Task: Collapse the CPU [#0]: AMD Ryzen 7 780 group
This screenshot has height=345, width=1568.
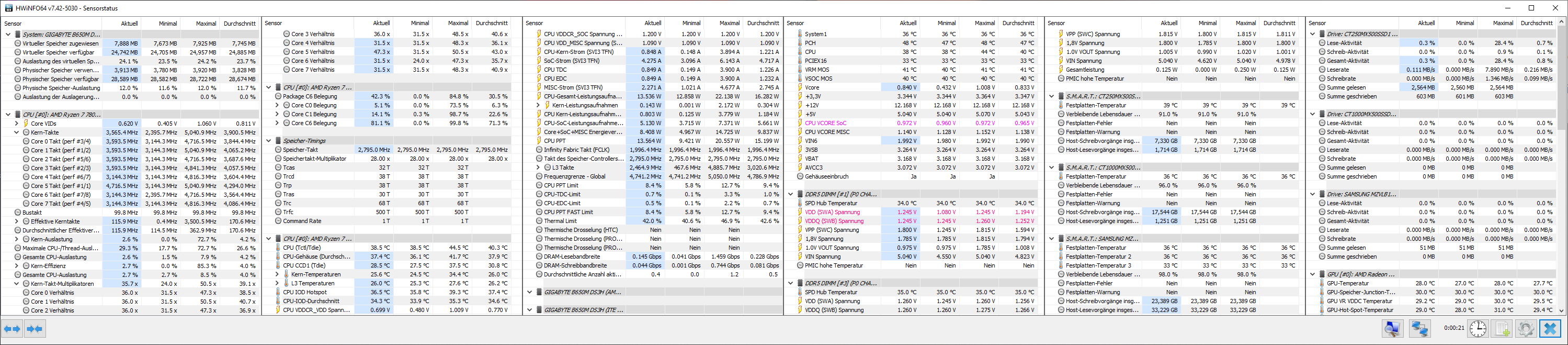Action: [x=8, y=115]
